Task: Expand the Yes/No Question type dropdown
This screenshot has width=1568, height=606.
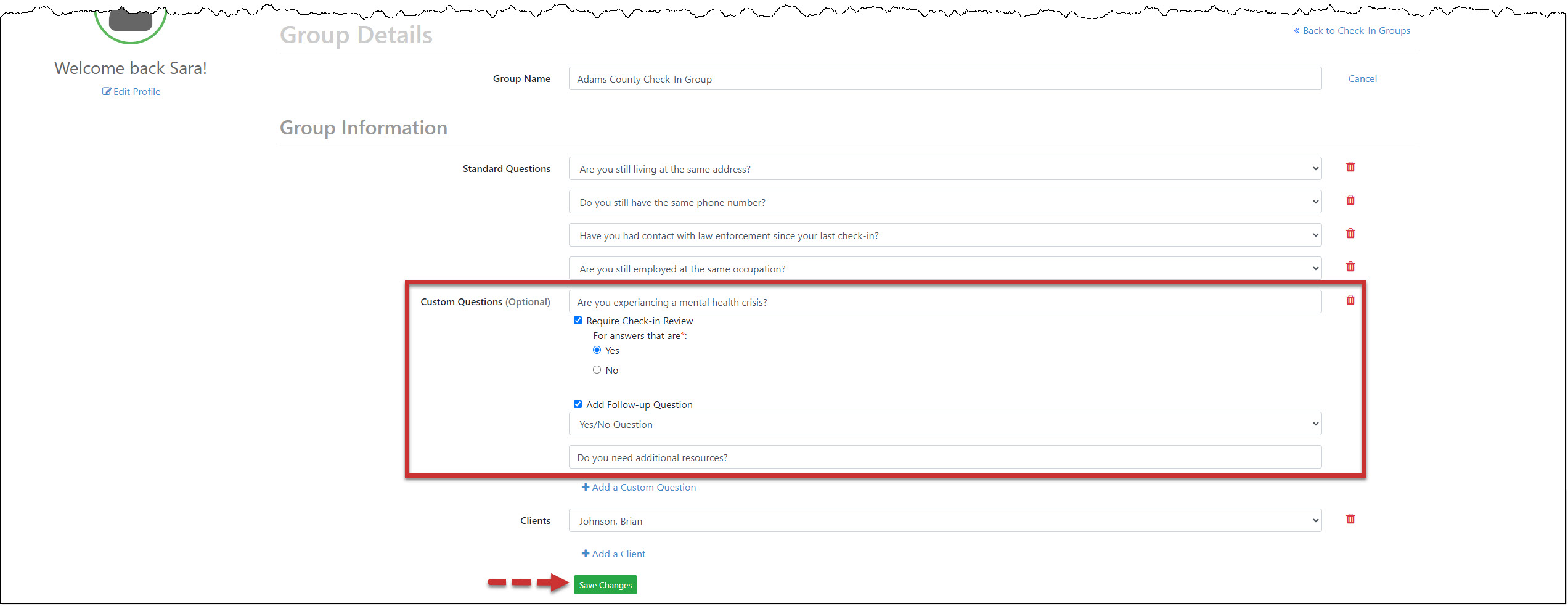Action: coord(944,424)
